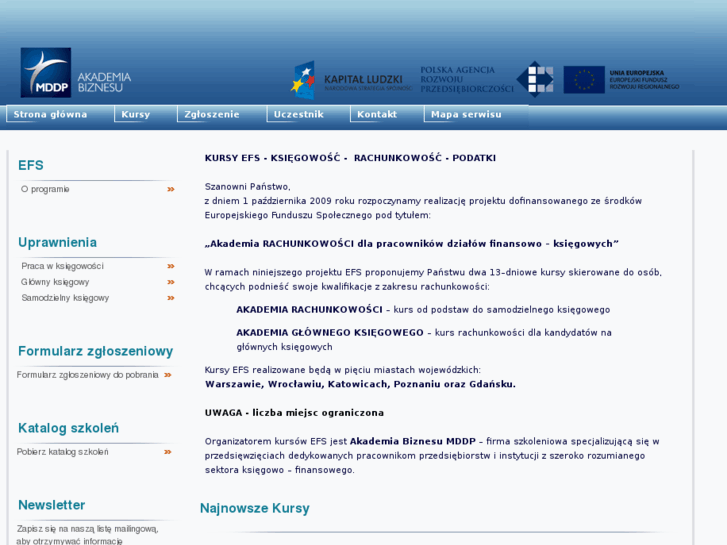
Task: Click the KURSY EFS - KSIĘGOWOŚĆ title
Action: click(x=350, y=158)
